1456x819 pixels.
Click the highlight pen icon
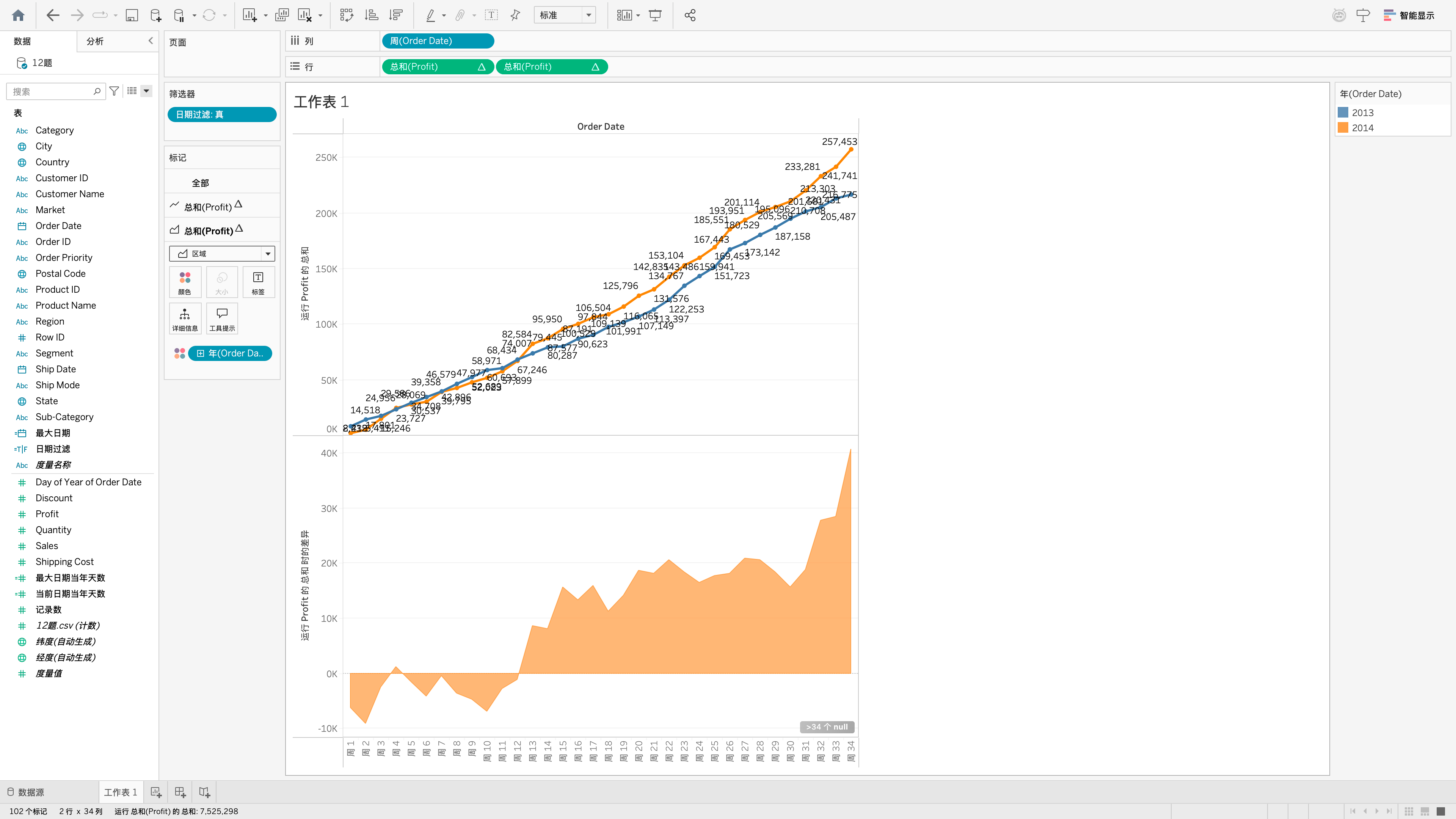431,15
